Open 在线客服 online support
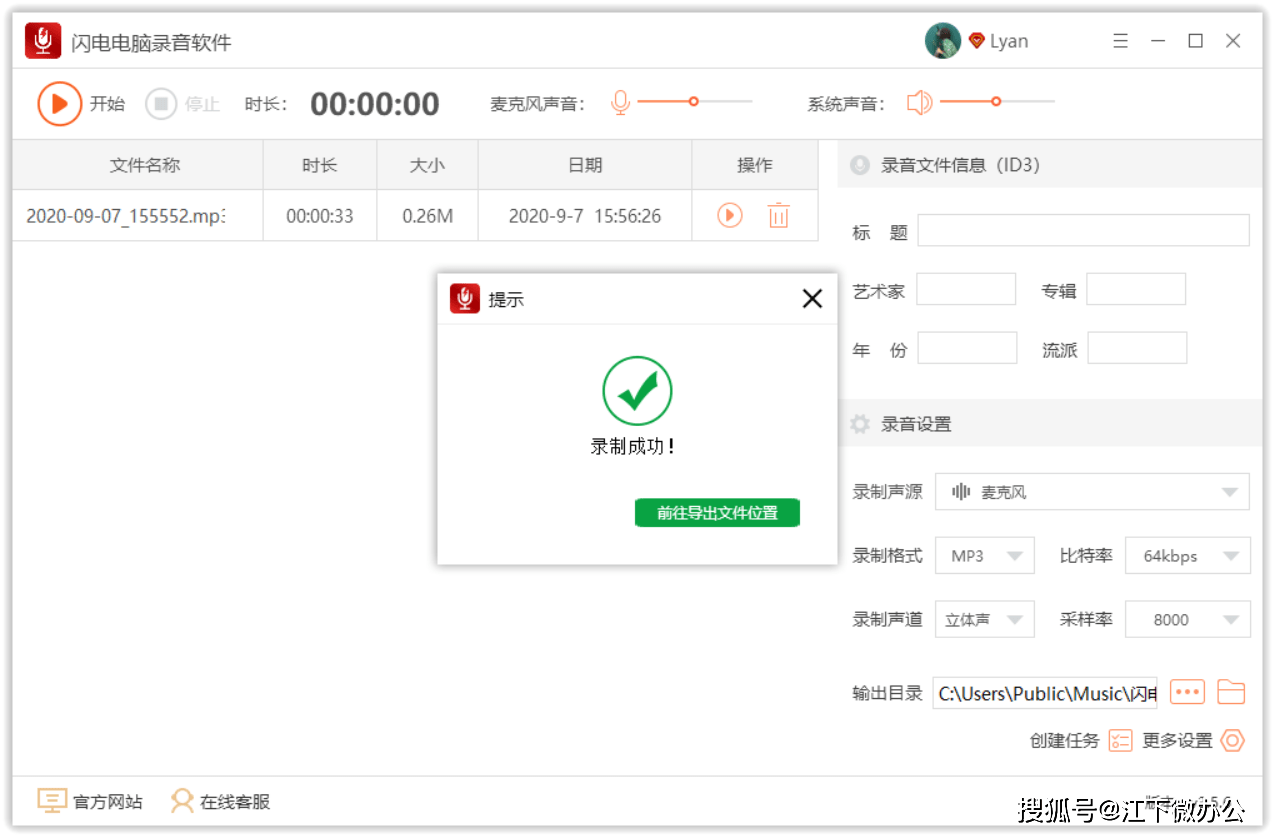Screen dimensions: 1275x838 coord(220,801)
